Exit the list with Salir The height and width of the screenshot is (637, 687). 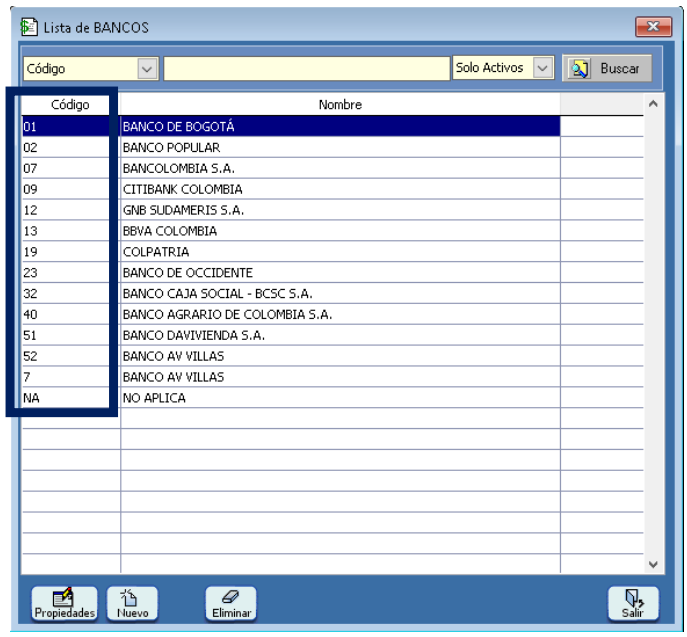coord(633,604)
